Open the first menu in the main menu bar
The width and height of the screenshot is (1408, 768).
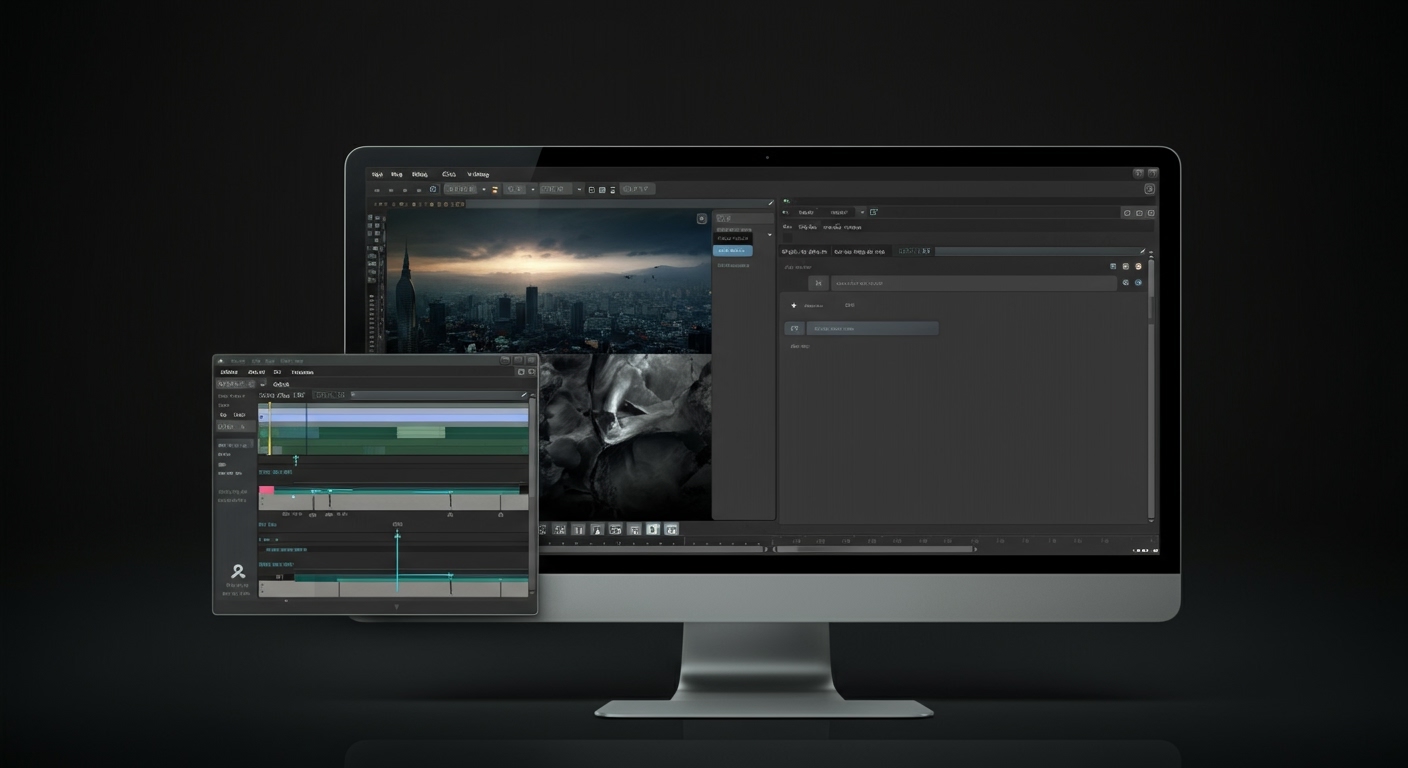[377, 174]
